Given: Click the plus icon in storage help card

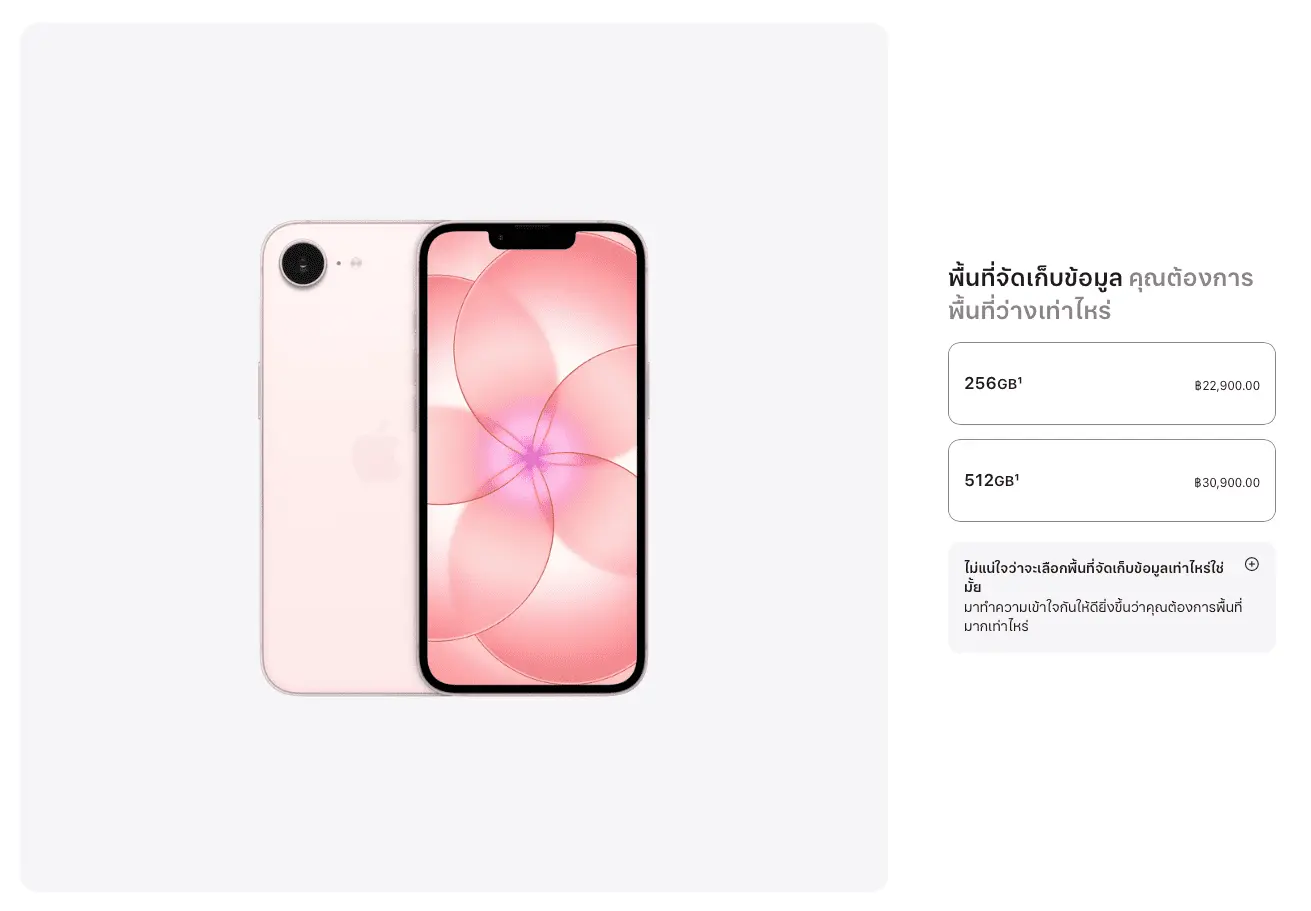Looking at the screenshot, I should (x=1251, y=564).
